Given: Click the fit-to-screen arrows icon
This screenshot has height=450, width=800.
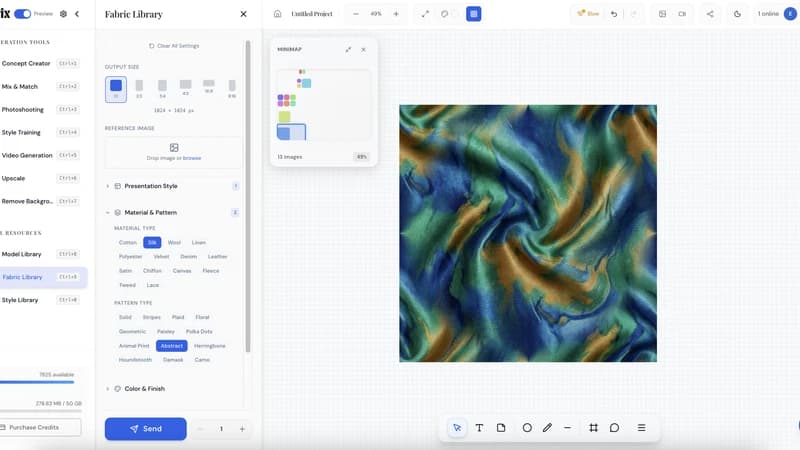Looking at the screenshot, I should pos(425,14).
